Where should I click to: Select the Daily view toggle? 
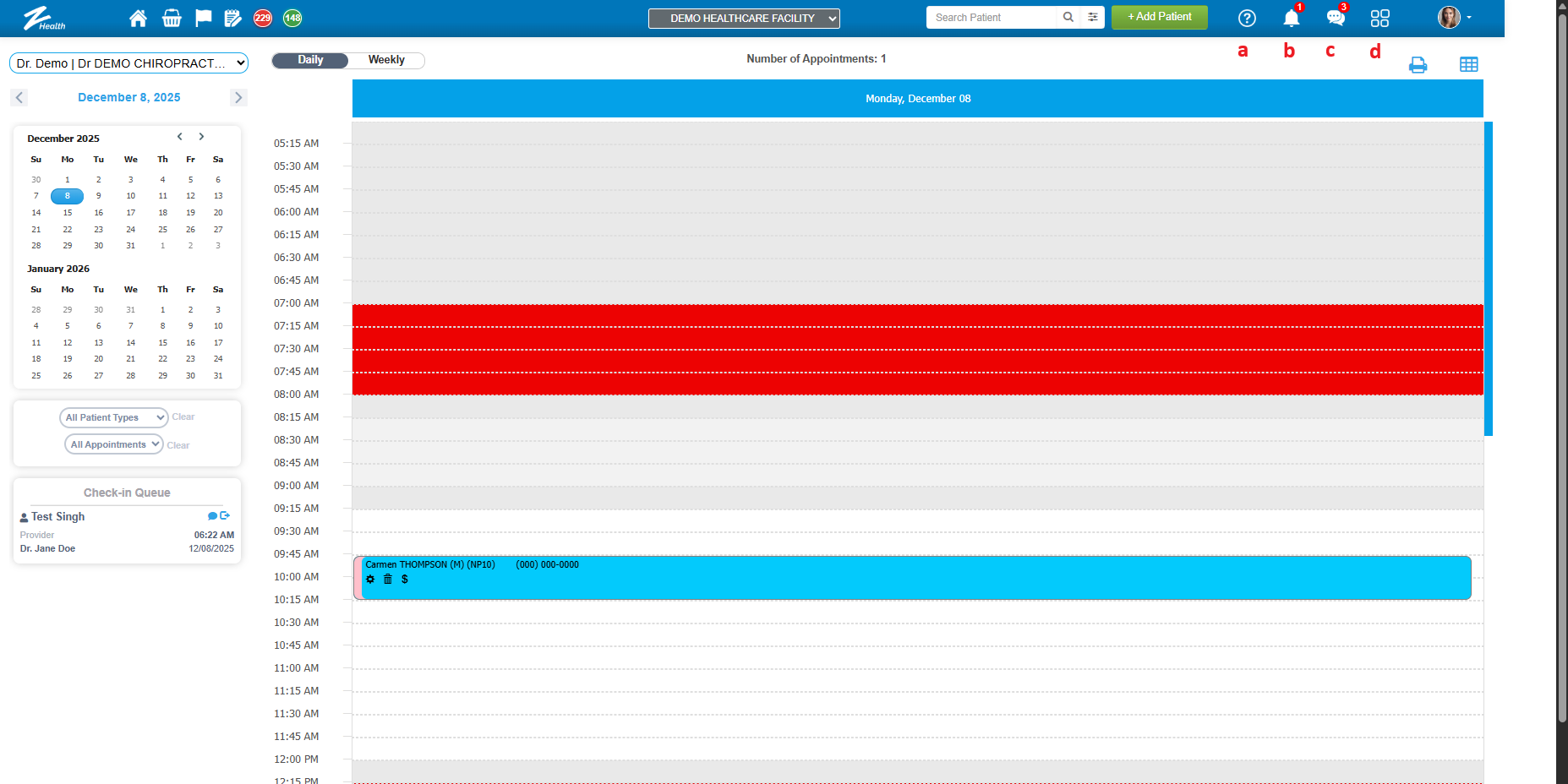tap(310, 60)
